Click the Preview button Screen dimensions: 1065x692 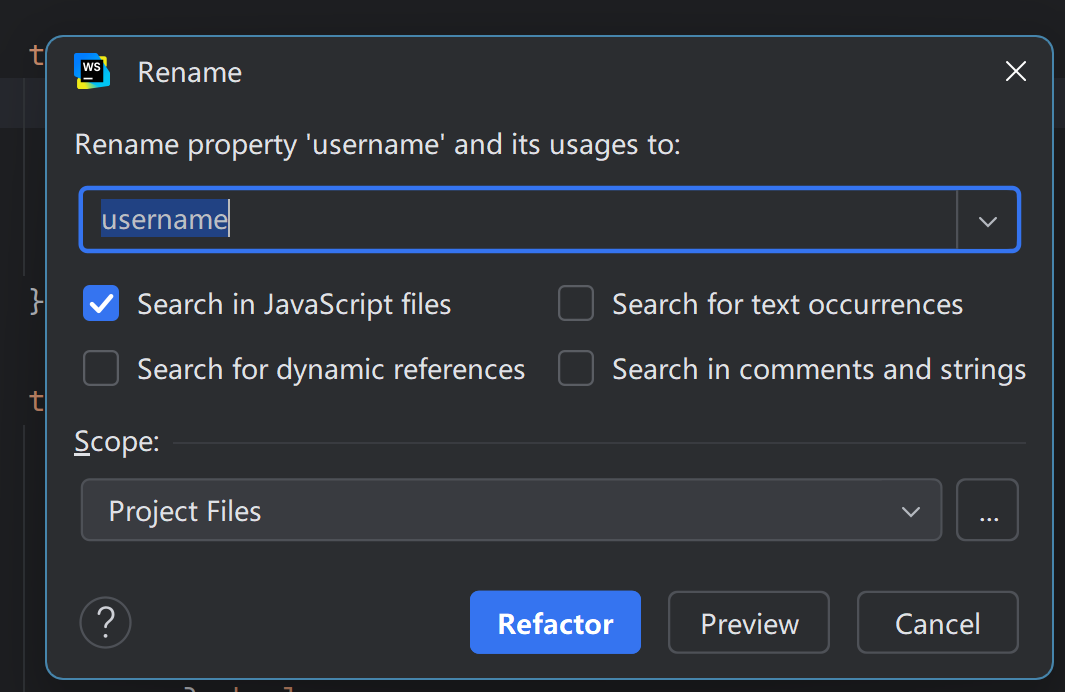coord(748,623)
